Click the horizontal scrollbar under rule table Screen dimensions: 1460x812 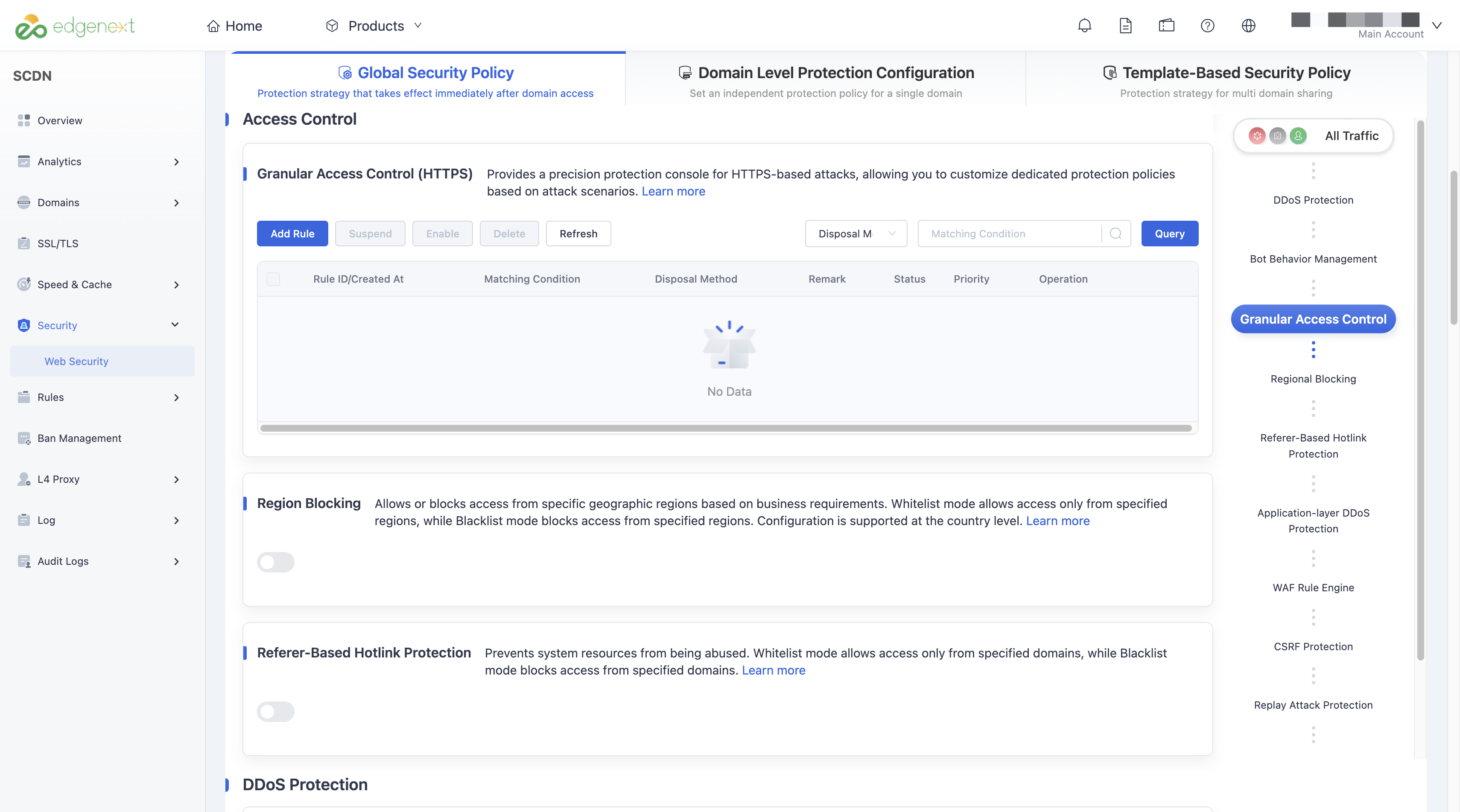726,428
